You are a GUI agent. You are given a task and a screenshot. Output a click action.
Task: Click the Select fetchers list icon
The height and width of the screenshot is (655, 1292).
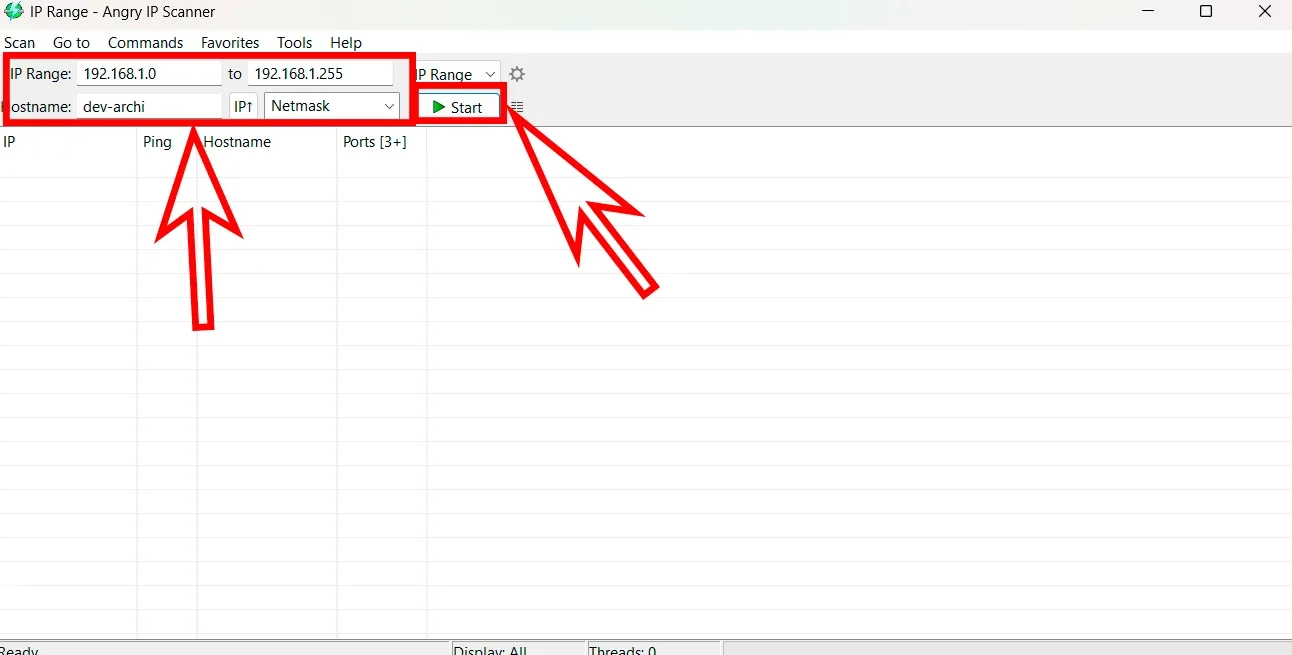(517, 107)
